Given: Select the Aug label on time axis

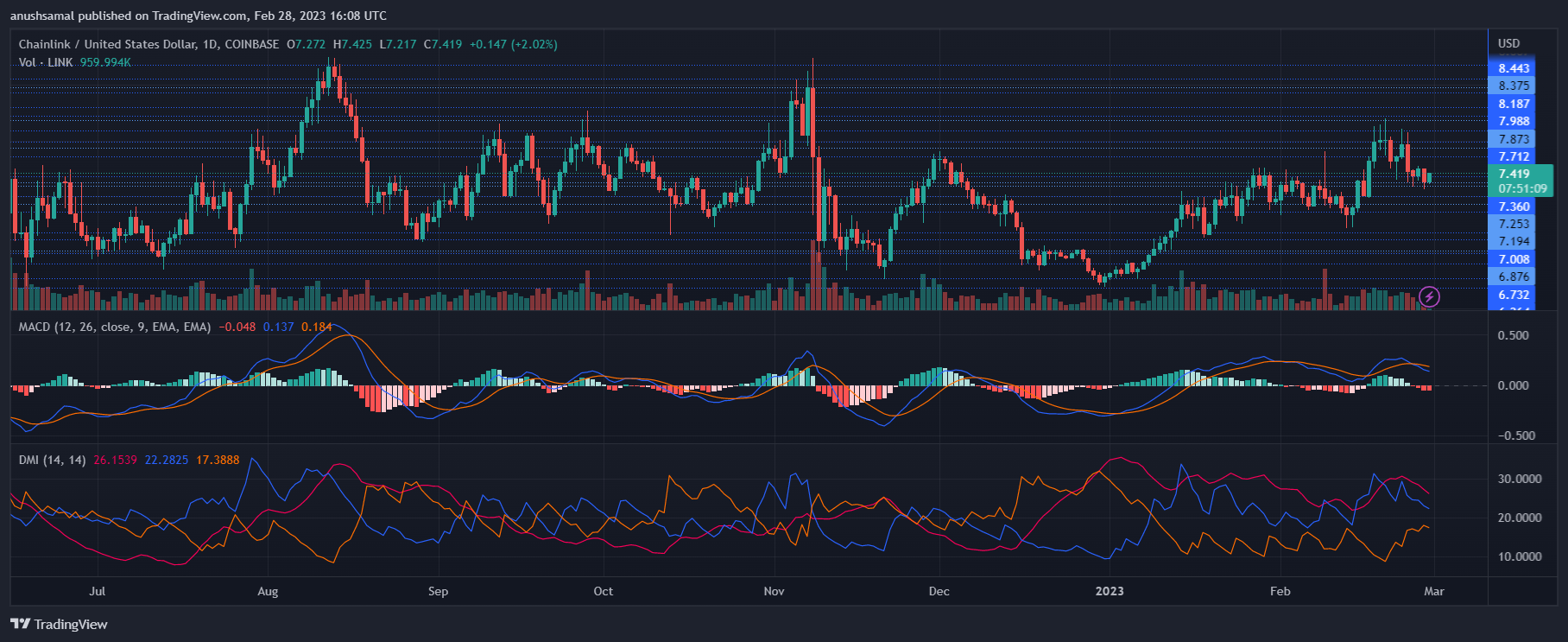Looking at the screenshot, I should (x=268, y=591).
